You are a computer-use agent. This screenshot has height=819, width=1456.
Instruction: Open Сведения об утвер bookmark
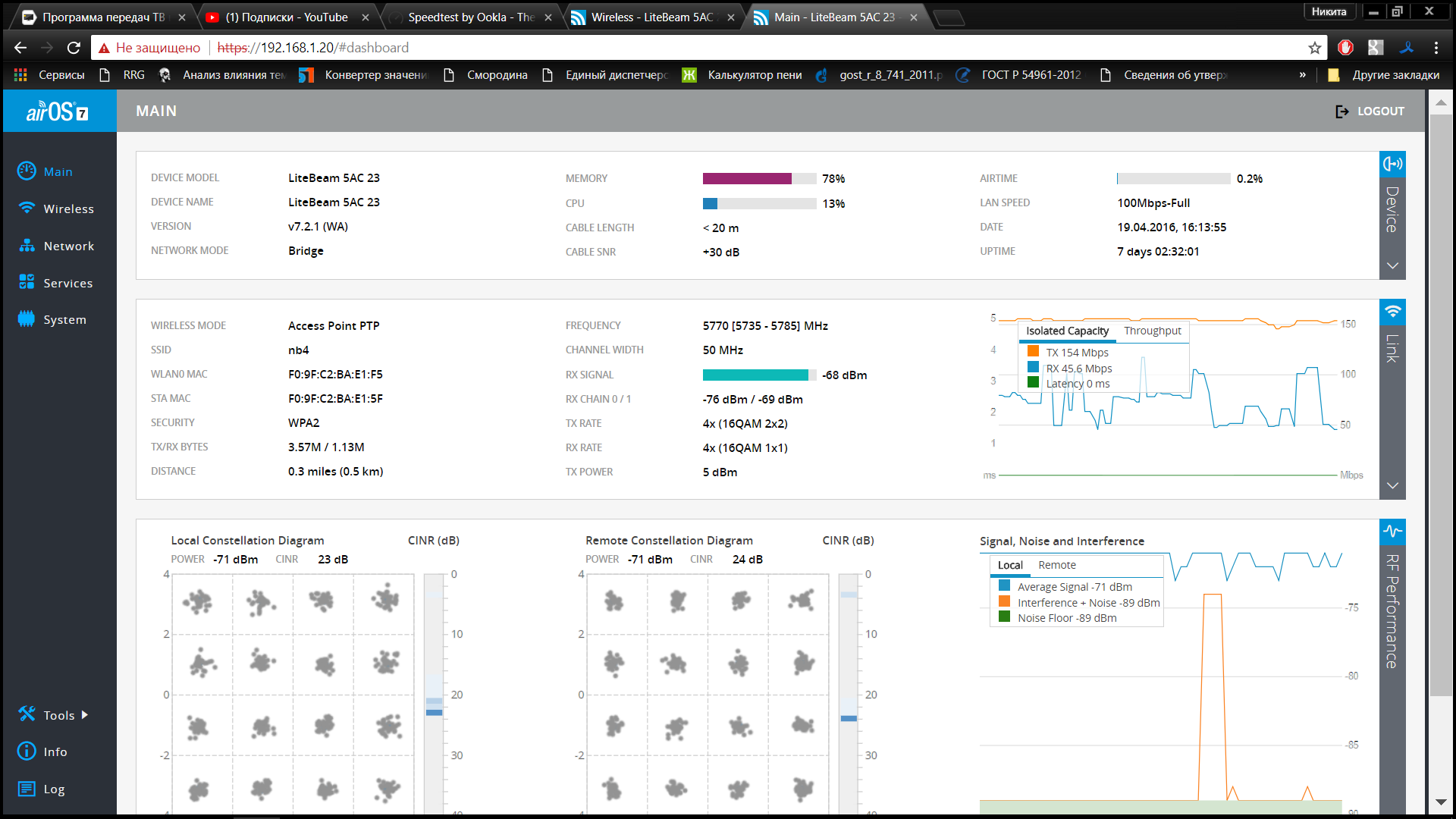1163,74
